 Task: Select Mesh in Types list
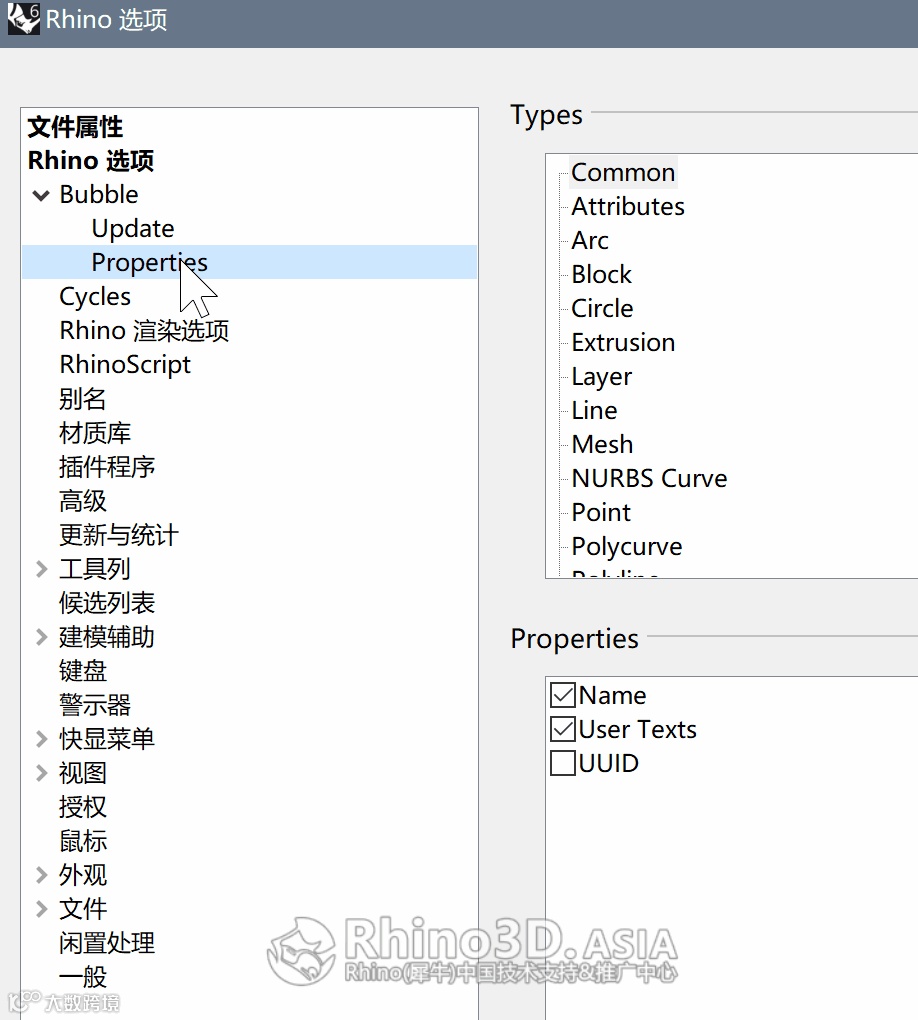[602, 444]
